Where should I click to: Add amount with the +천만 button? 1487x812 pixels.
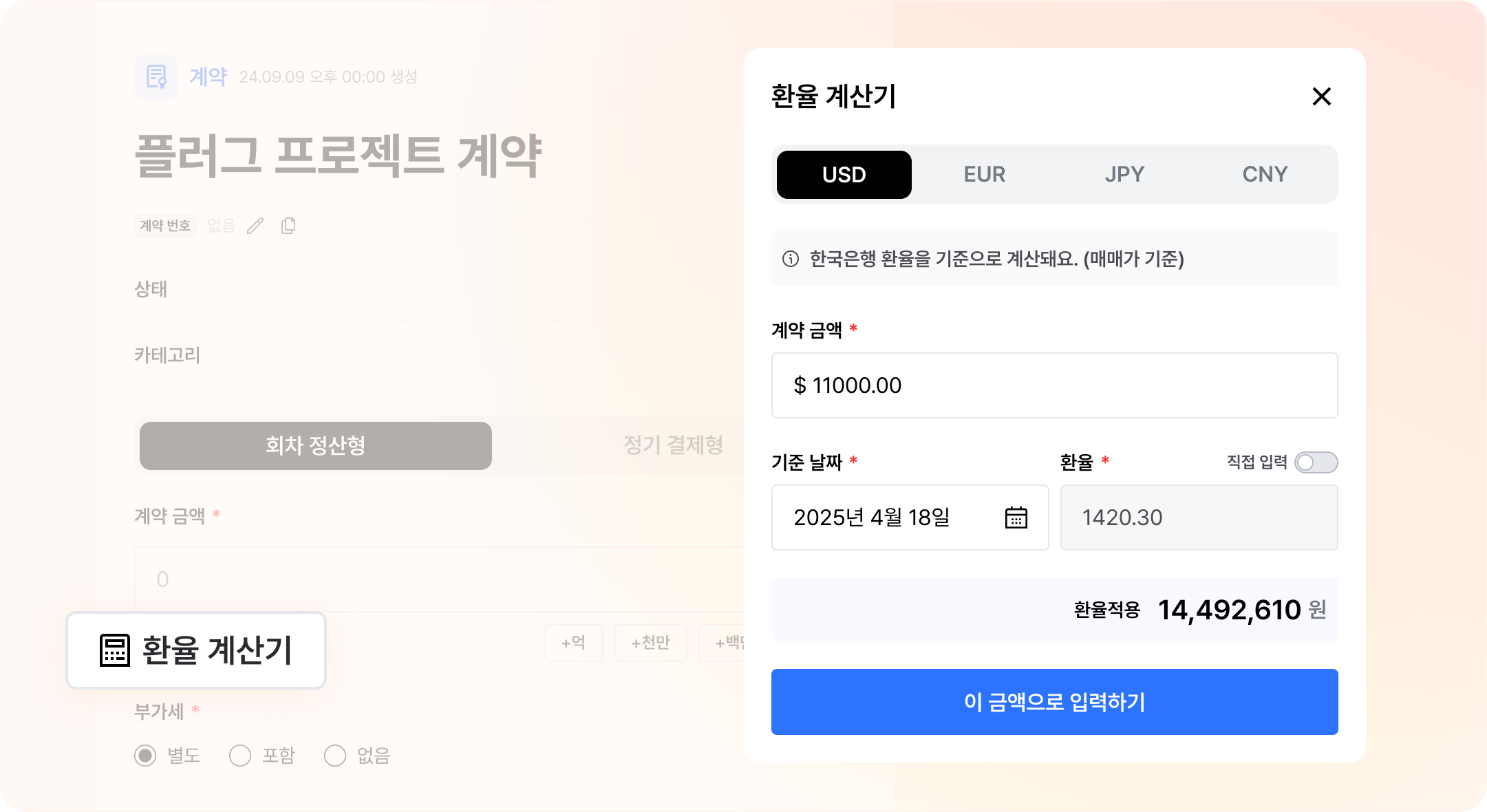[650, 643]
